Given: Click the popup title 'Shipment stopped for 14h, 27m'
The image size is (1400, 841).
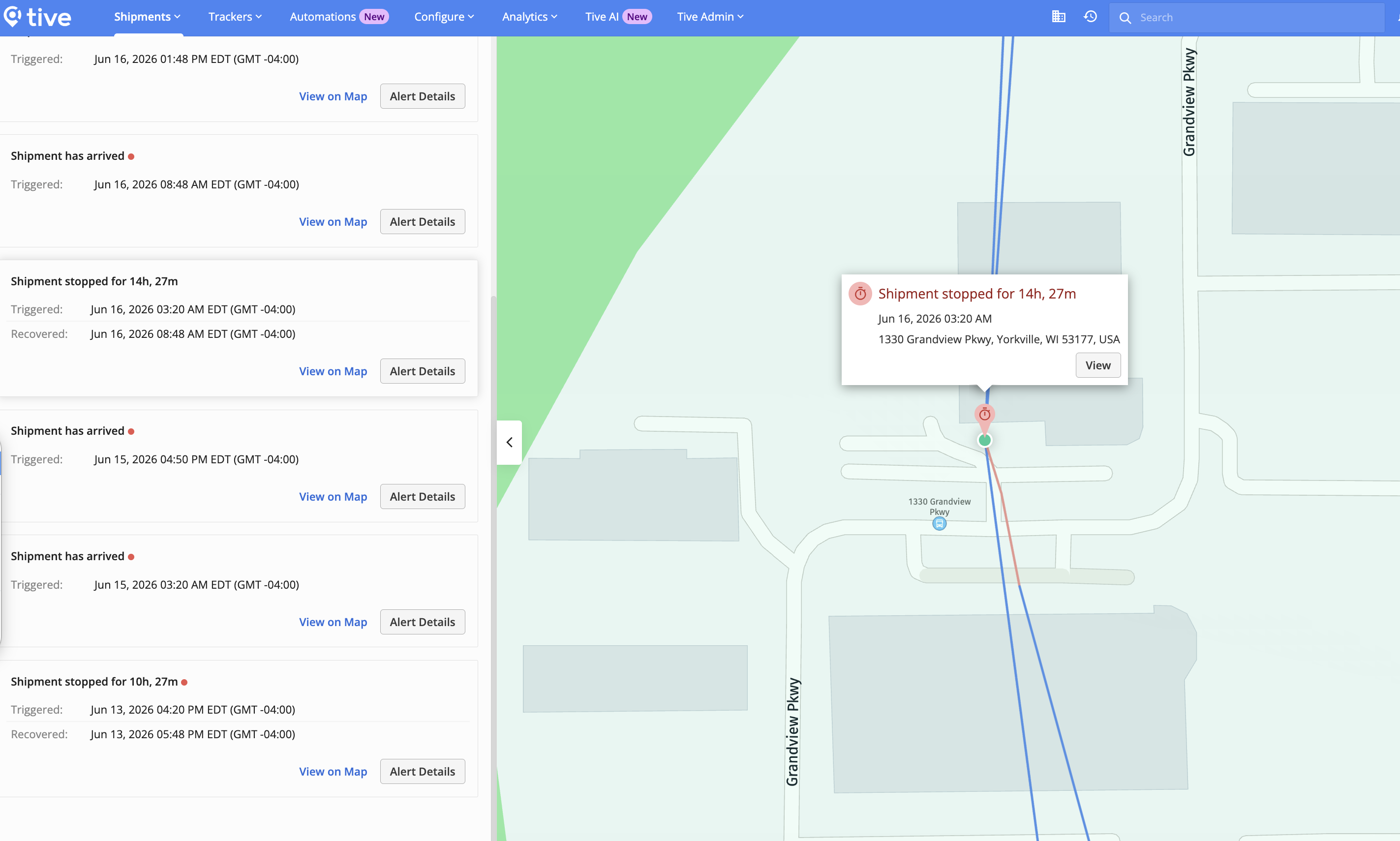Looking at the screenshot, I should 977,294.
